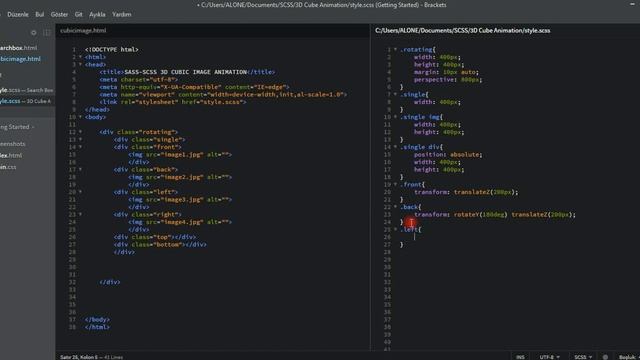Click the div class bottom line
640x360 pixels.
[x=160, y=244]
